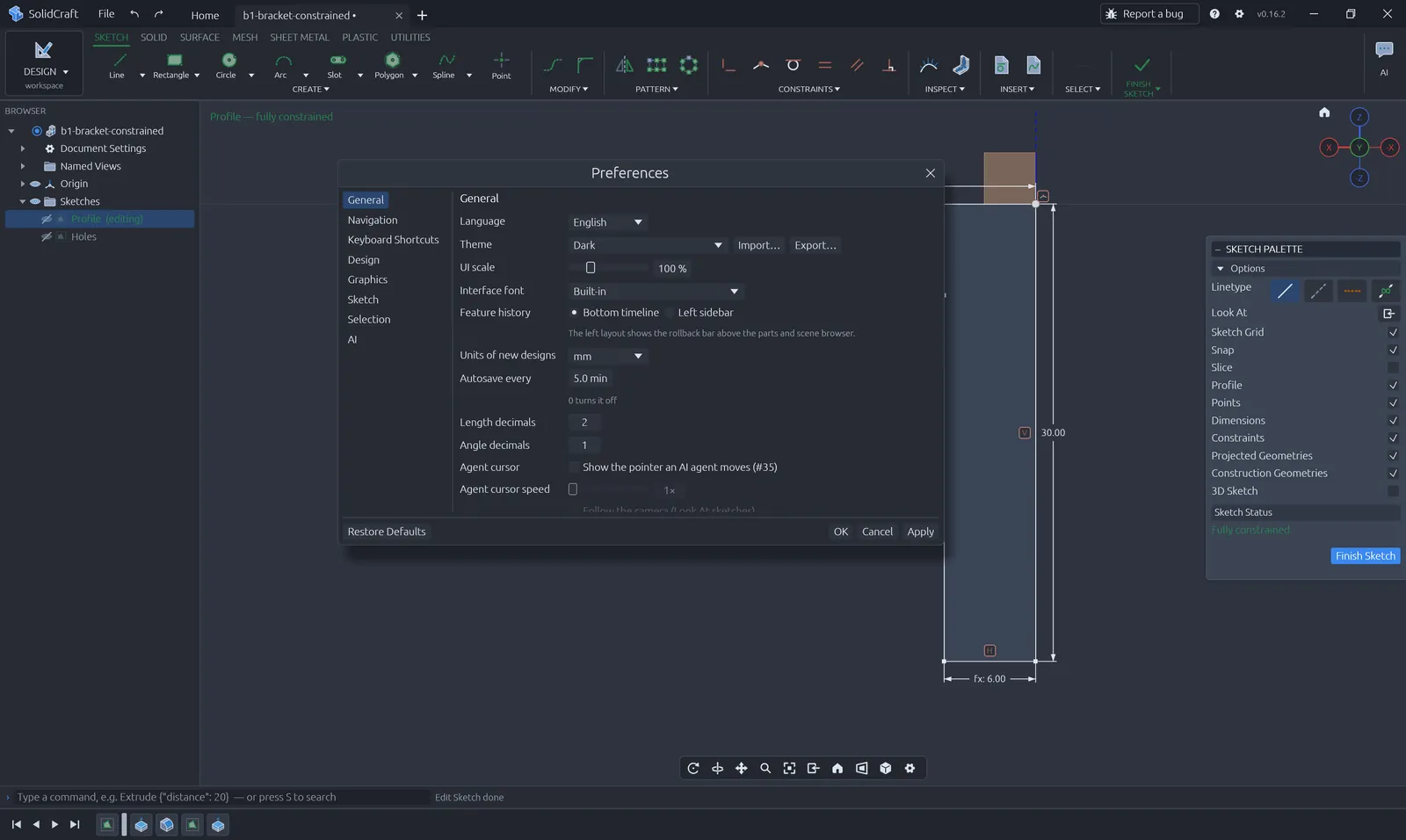Open the Language dropdown

point(608,222)
